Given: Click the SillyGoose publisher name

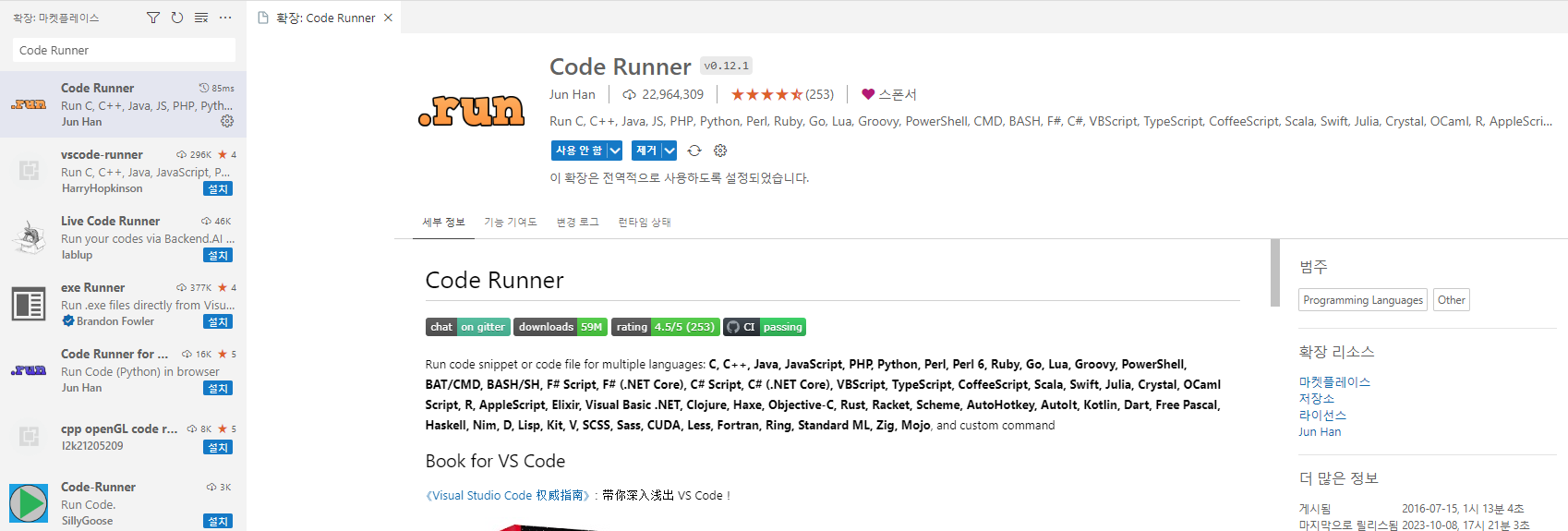Looking at the screenshot, I should point(88,521).
